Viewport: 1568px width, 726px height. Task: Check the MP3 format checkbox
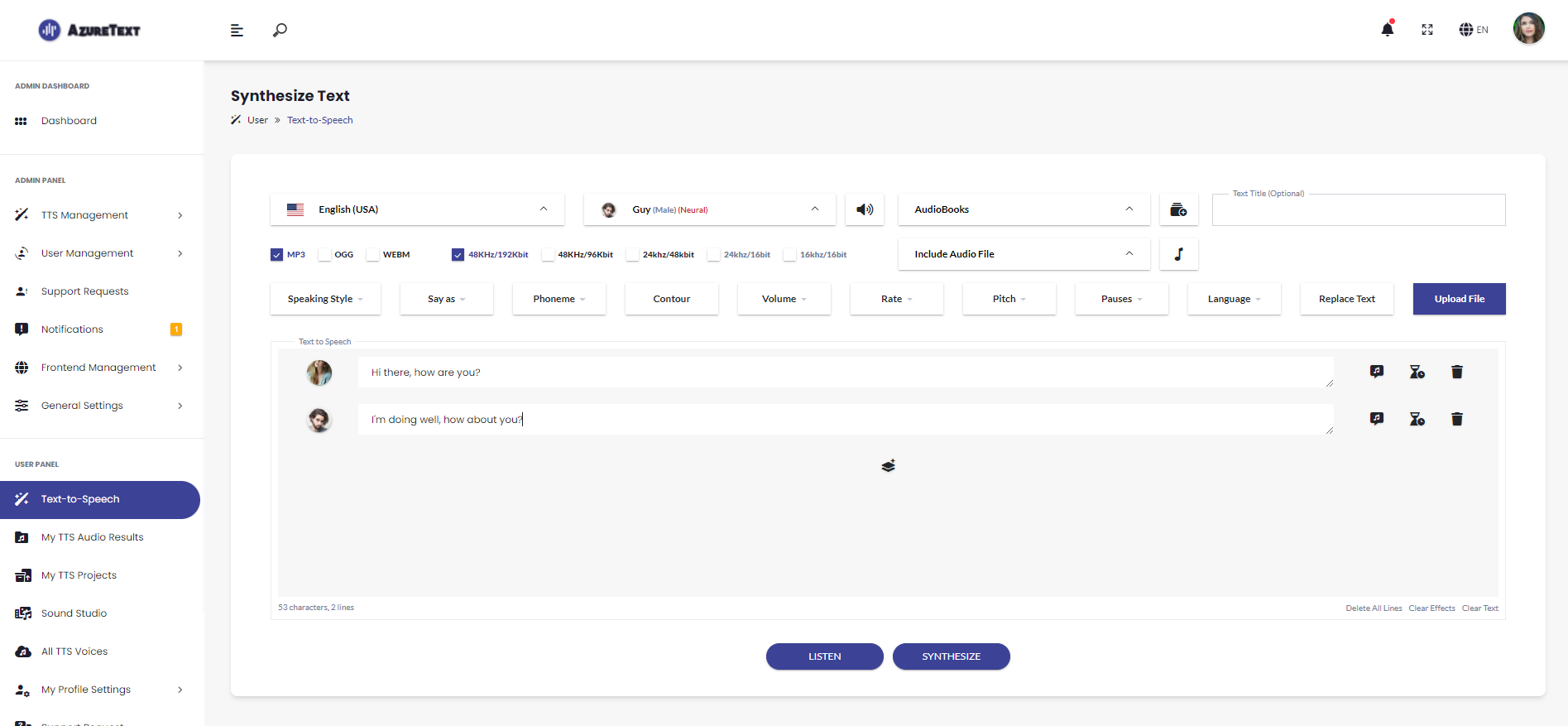click(276, 255)
